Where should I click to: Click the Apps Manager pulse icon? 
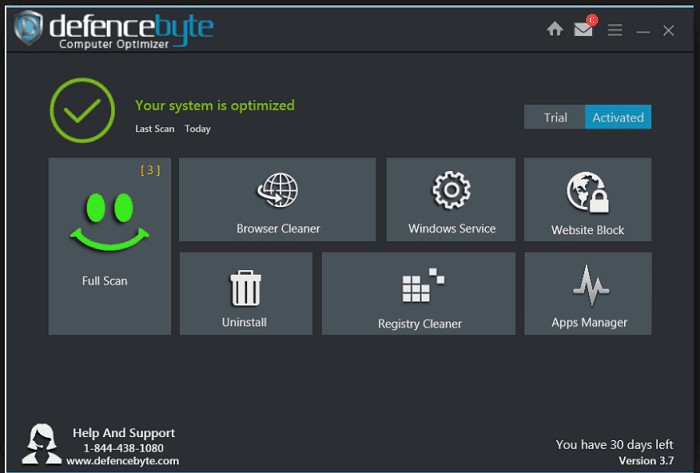click(x=591, y=286)
